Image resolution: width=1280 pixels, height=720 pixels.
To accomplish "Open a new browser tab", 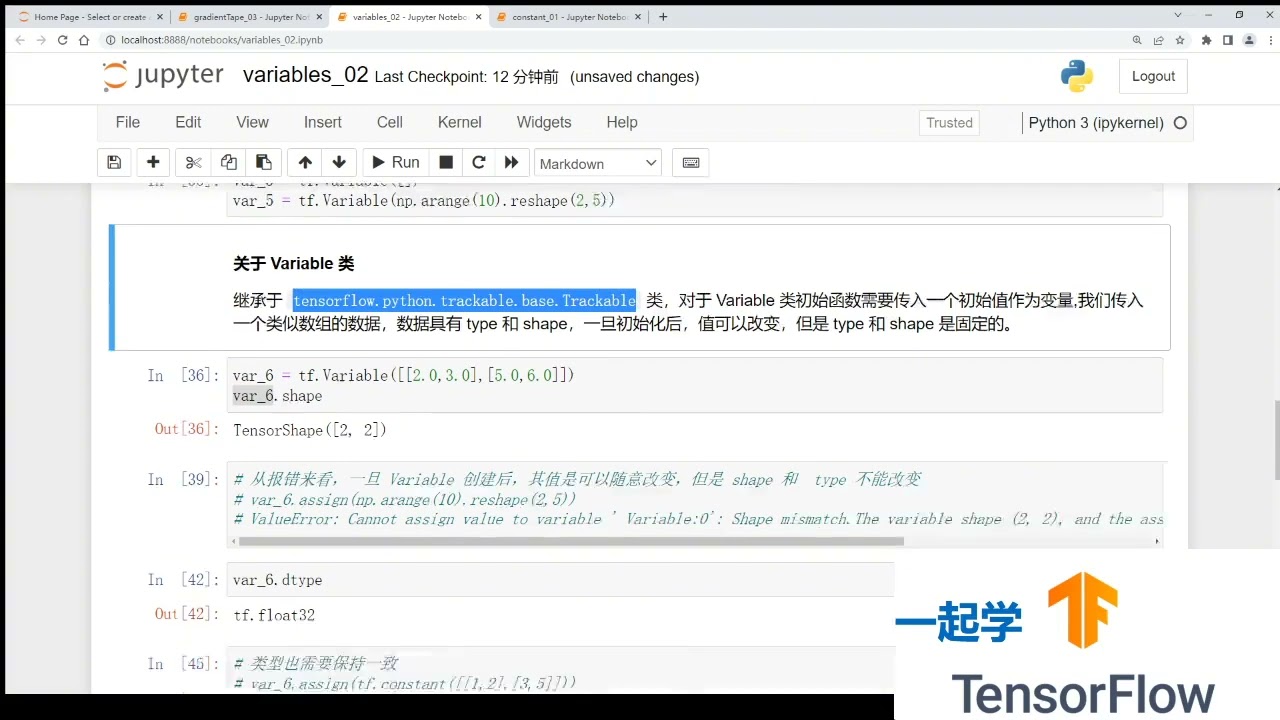I will 663,16.
